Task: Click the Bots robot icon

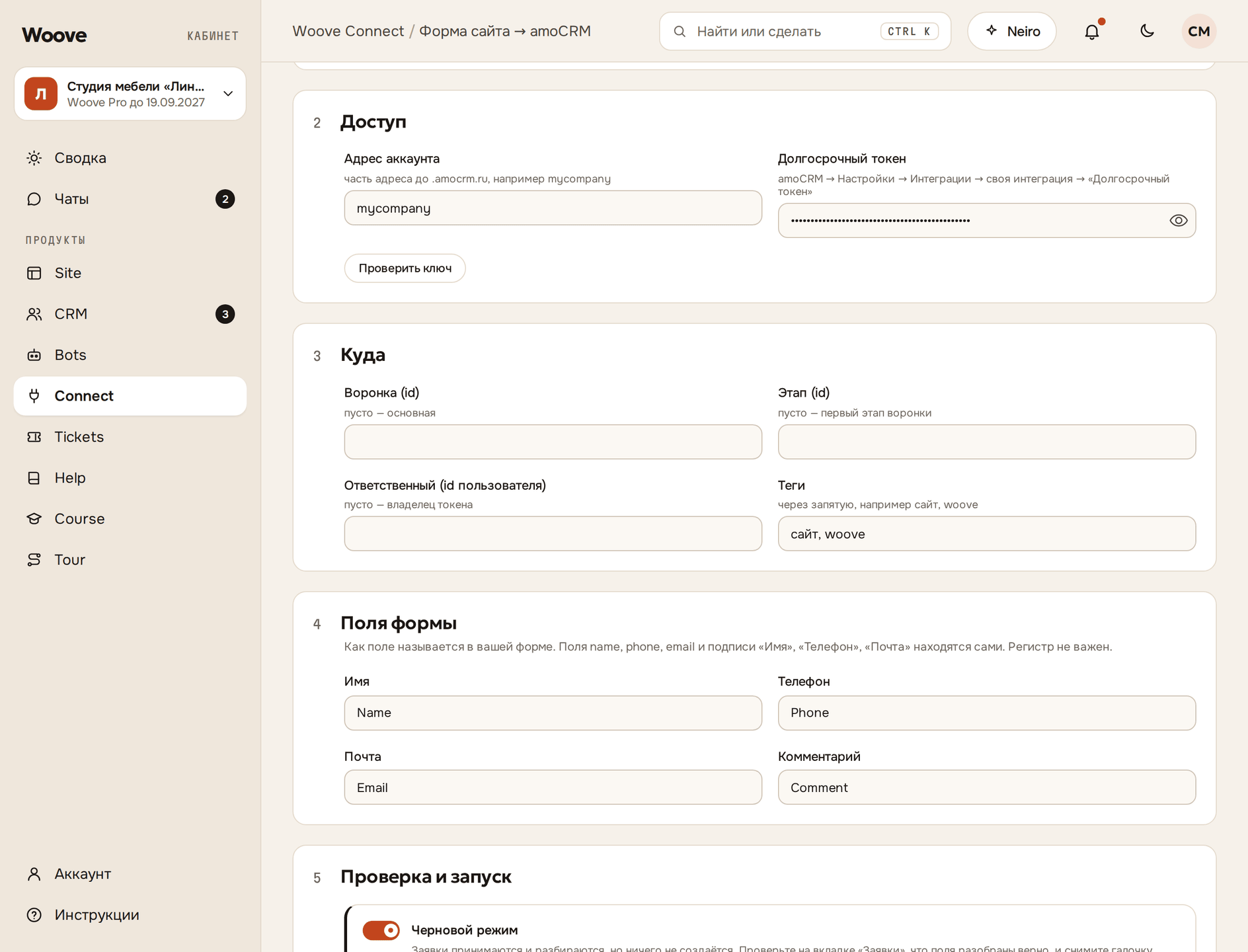Action: point(34,355)
